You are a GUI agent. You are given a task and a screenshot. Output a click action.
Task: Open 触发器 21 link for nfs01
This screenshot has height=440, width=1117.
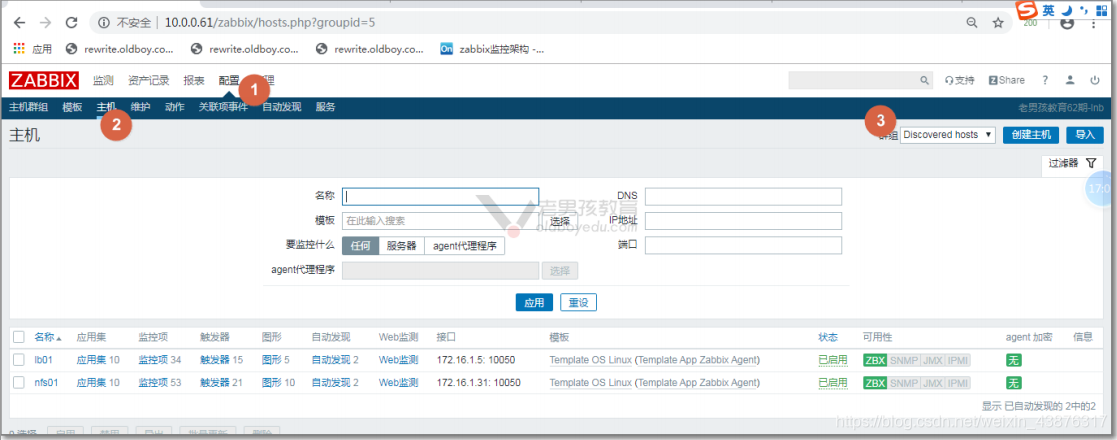pos(222,382)
